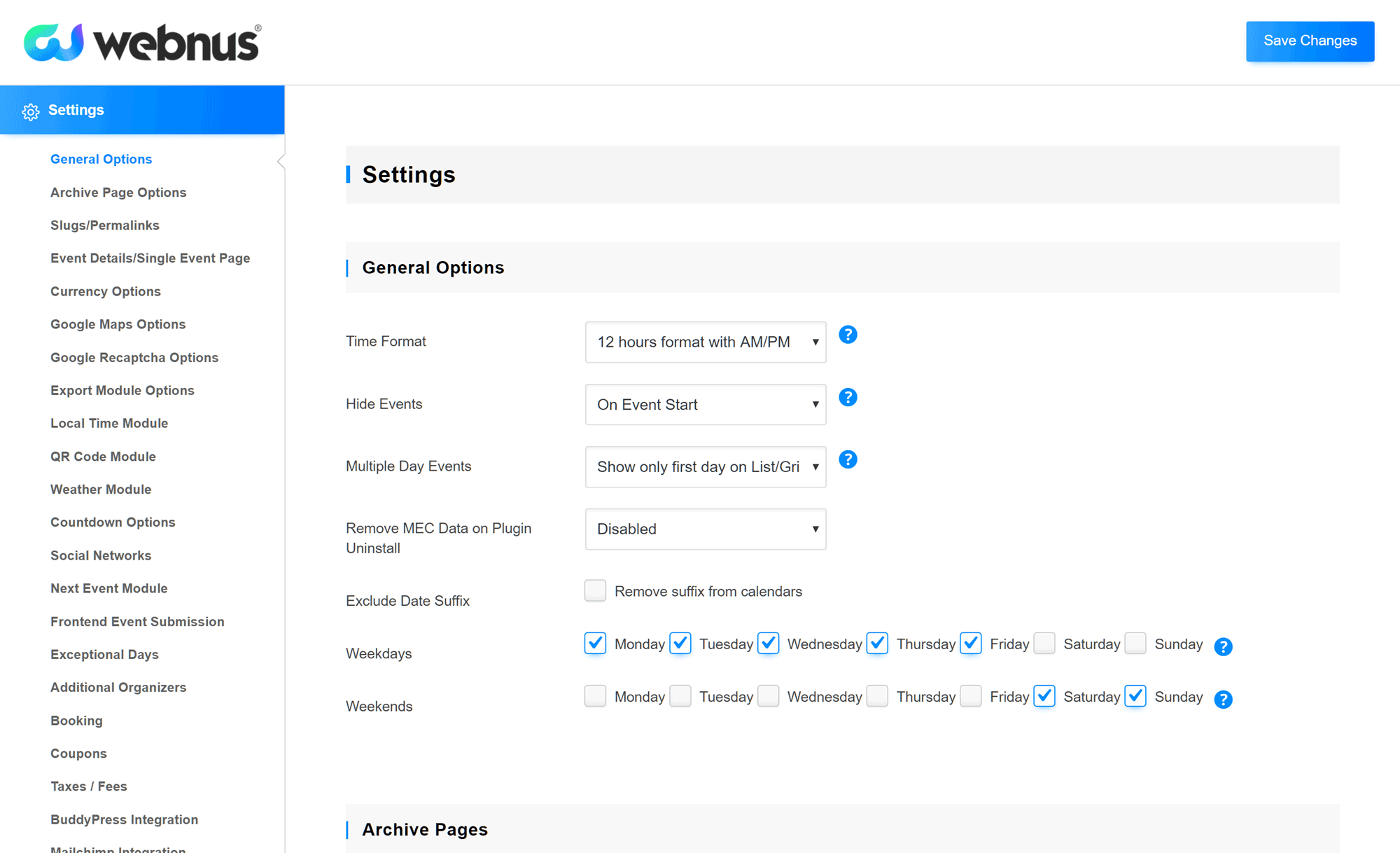Image resolution: width=1400 pixels, height=853 pixels.
Task: Open the Multiple Day Events dropdown
Action: [705, 466]
